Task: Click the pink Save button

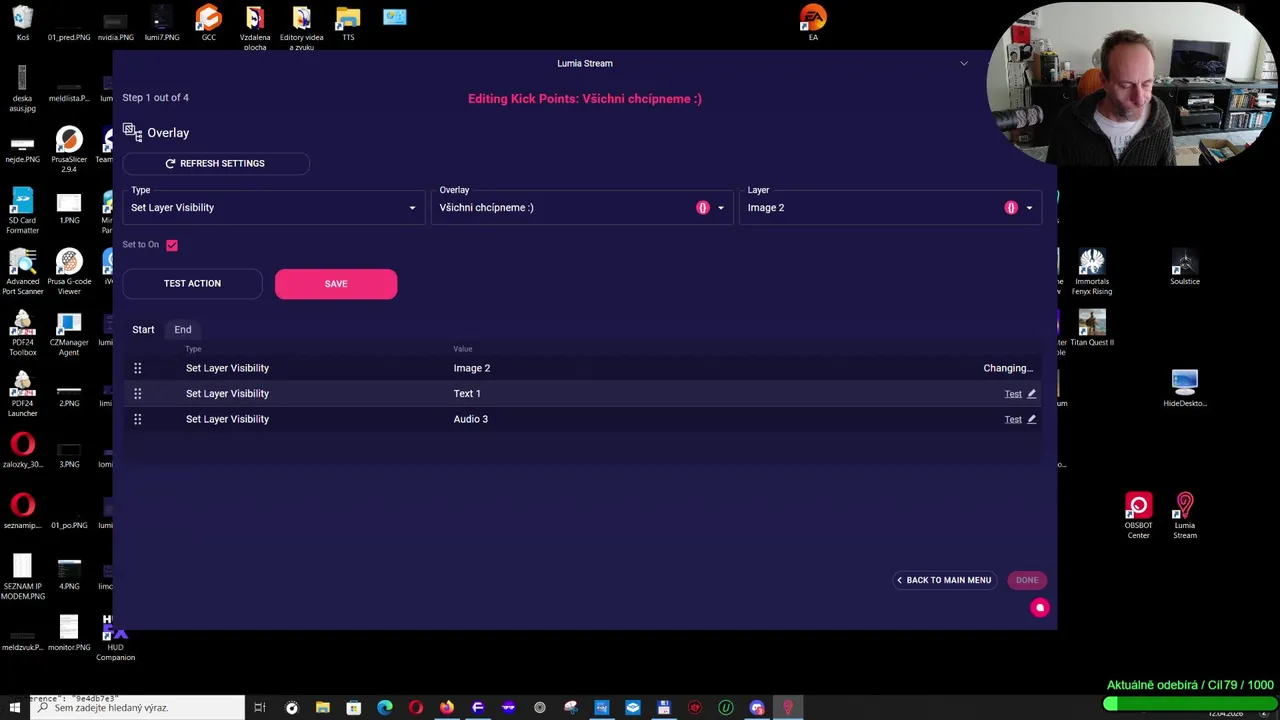Action: tap(336, 284)
